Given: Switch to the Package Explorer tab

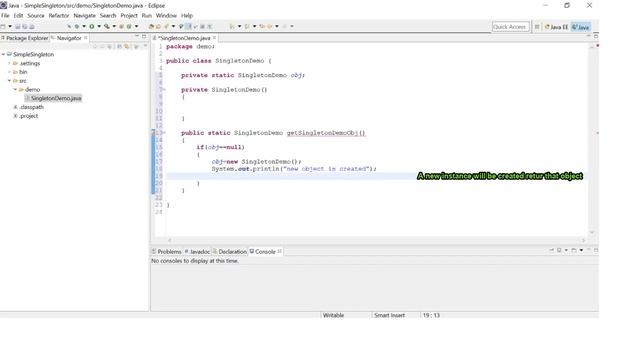Looking at the screenshot, I should pos(24,38).
